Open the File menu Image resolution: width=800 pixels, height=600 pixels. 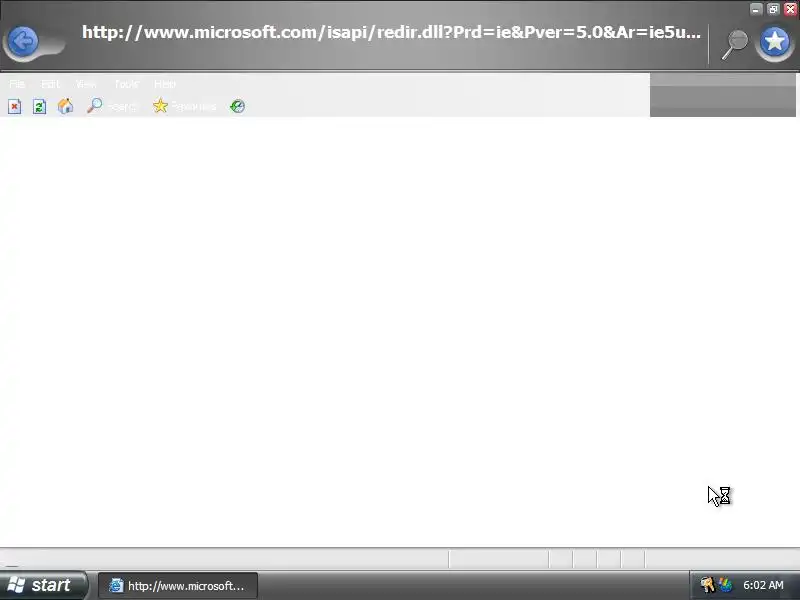17,84
